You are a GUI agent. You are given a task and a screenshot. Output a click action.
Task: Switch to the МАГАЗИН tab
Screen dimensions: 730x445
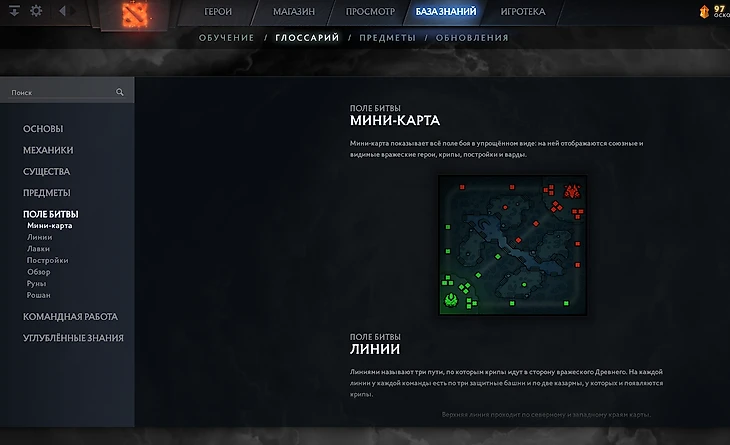point(294,12)
